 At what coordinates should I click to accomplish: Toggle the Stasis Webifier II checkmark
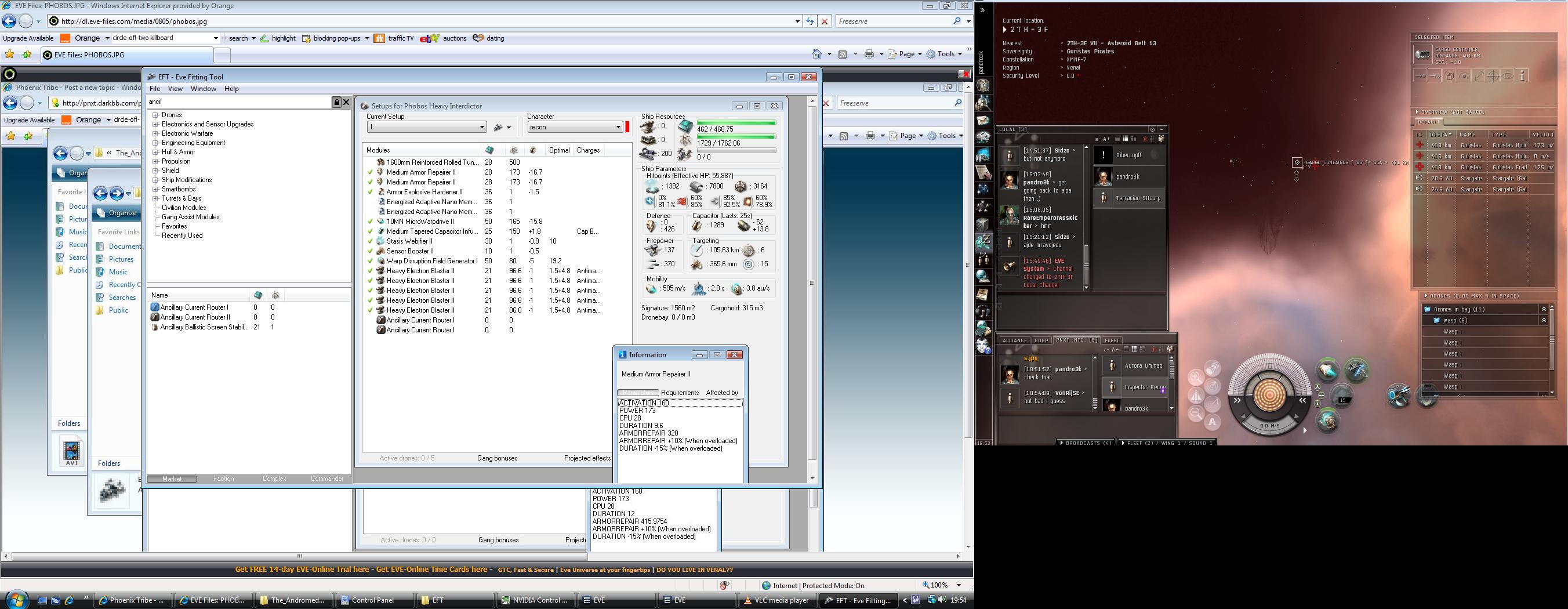(x=369, y=241)
